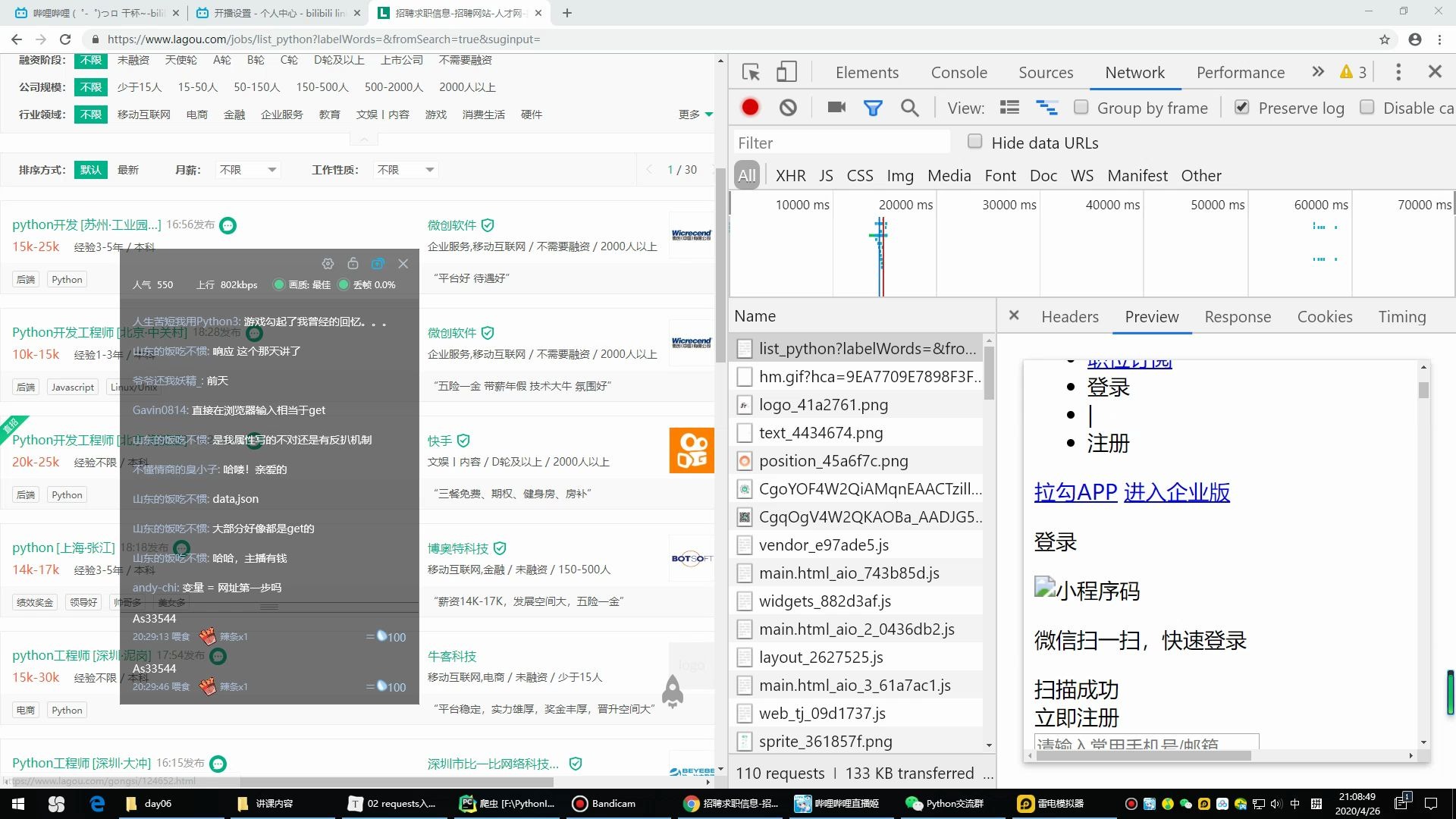The width and height of the screenshot is (1456, 819).
Task: Click the 20000 ms mark on the network timeline
Action: coord(907,204)
